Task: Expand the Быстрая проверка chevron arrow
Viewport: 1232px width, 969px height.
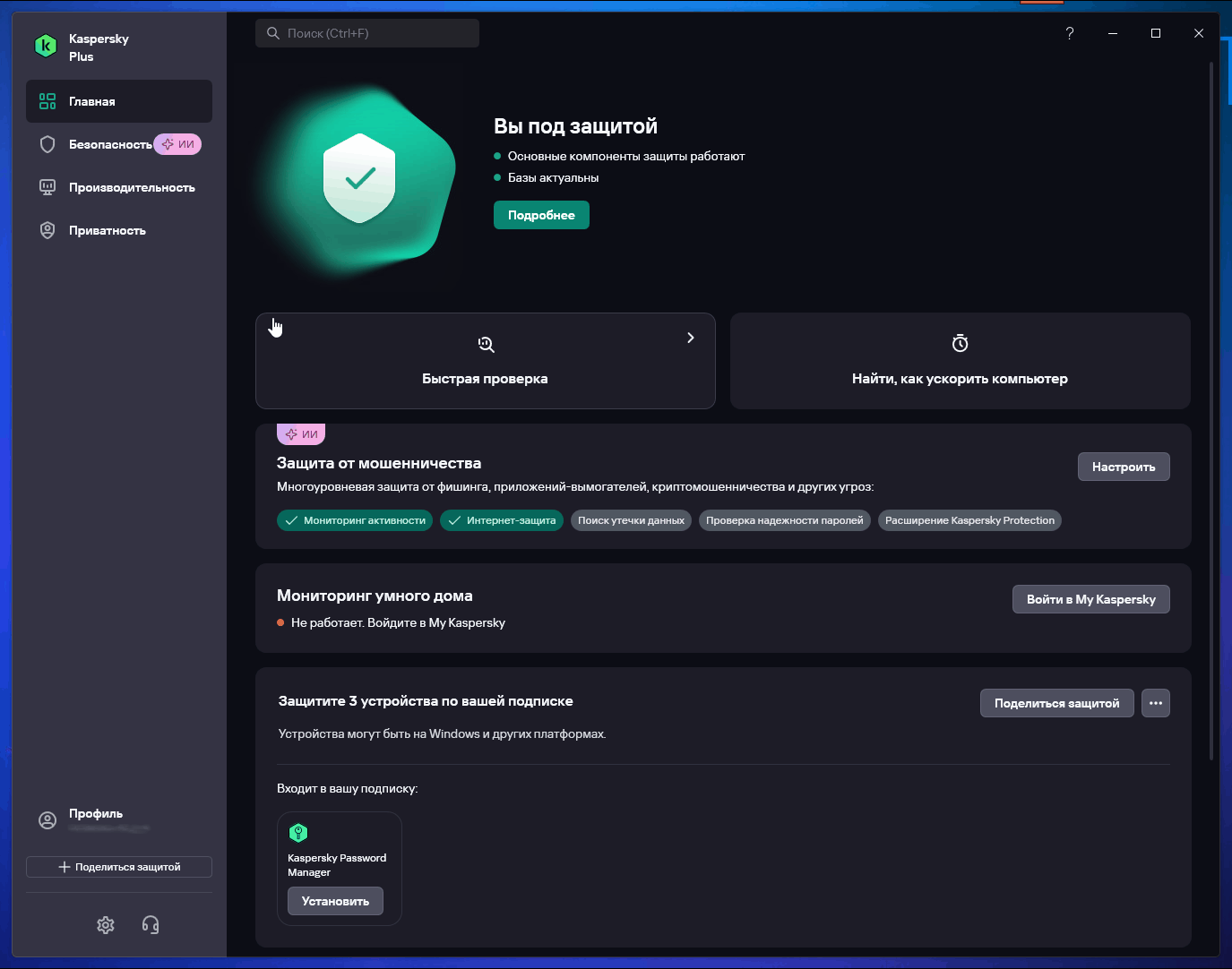Action: 690,338
